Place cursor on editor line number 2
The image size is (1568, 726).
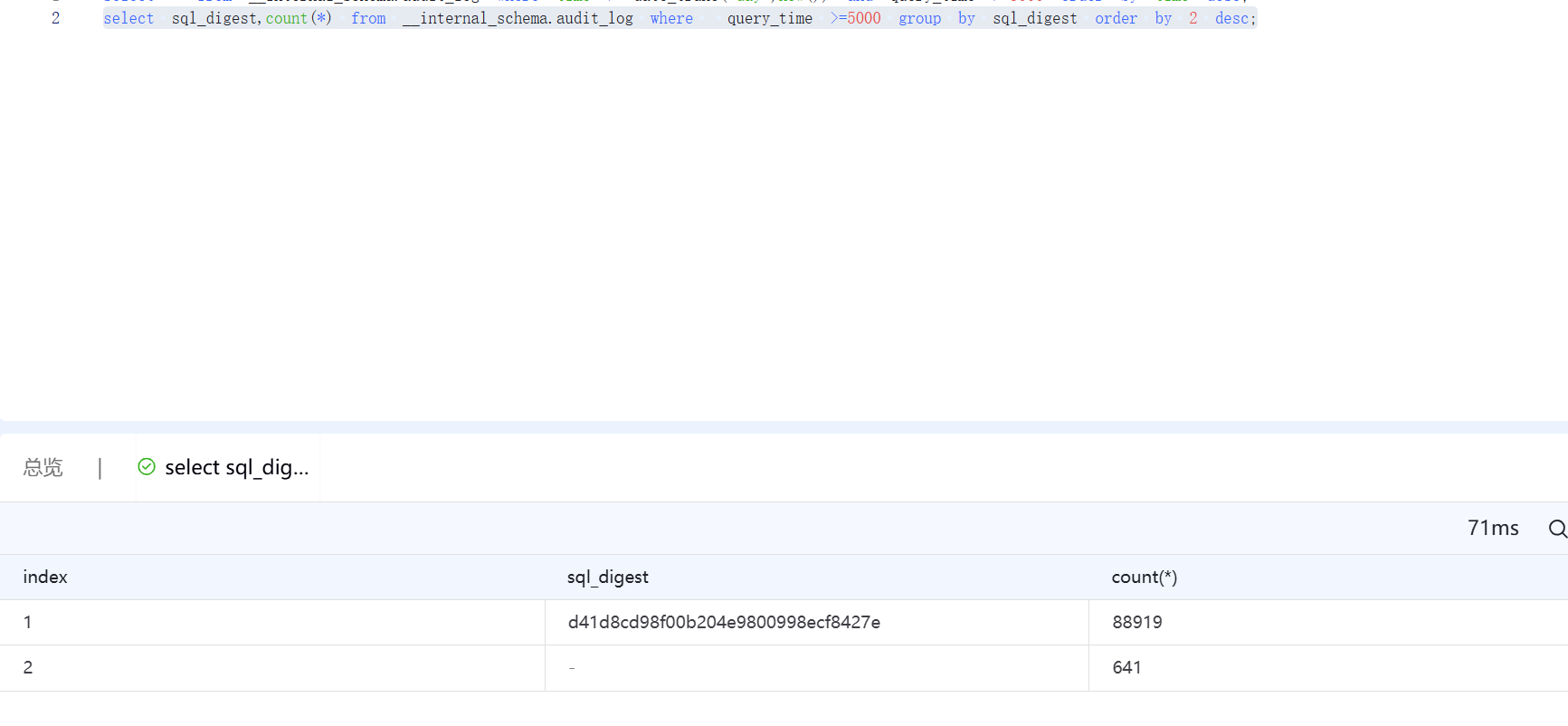56,18
